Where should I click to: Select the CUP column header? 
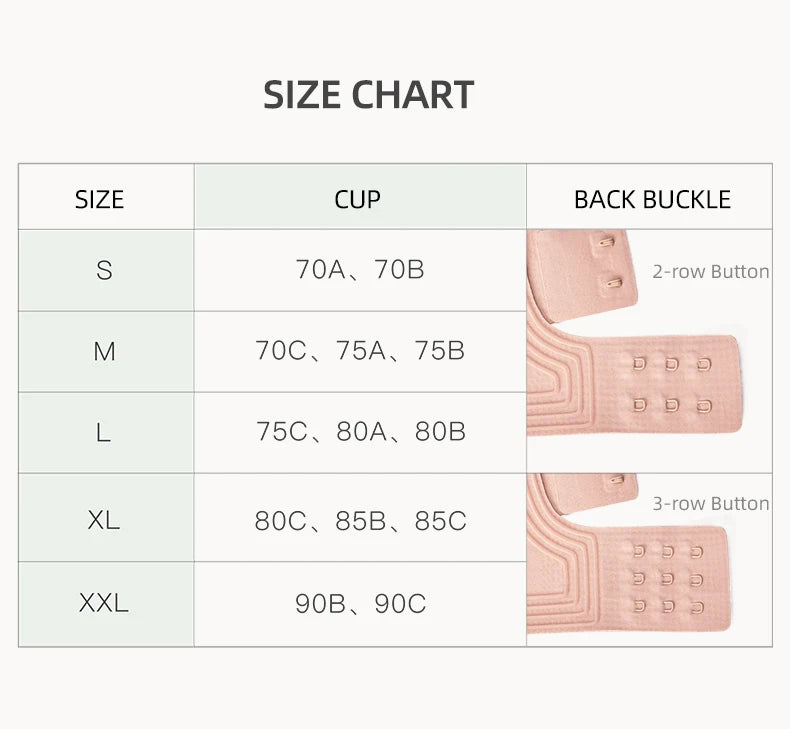(358, 199)
